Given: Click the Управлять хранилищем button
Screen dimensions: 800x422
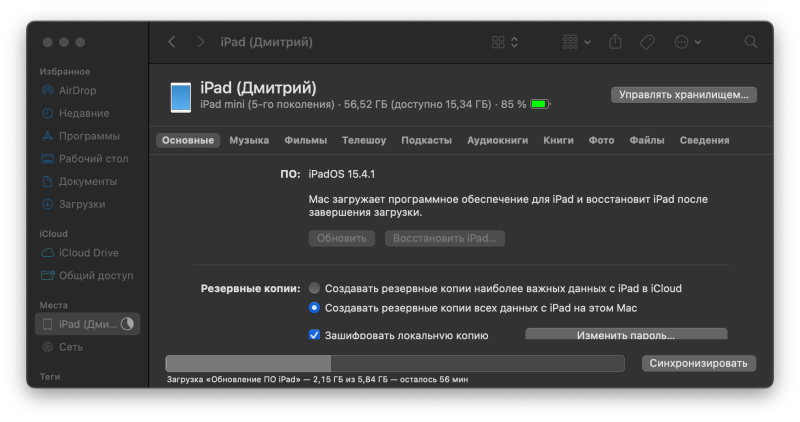Looking at the screenshot, I should tap(684, 95).
